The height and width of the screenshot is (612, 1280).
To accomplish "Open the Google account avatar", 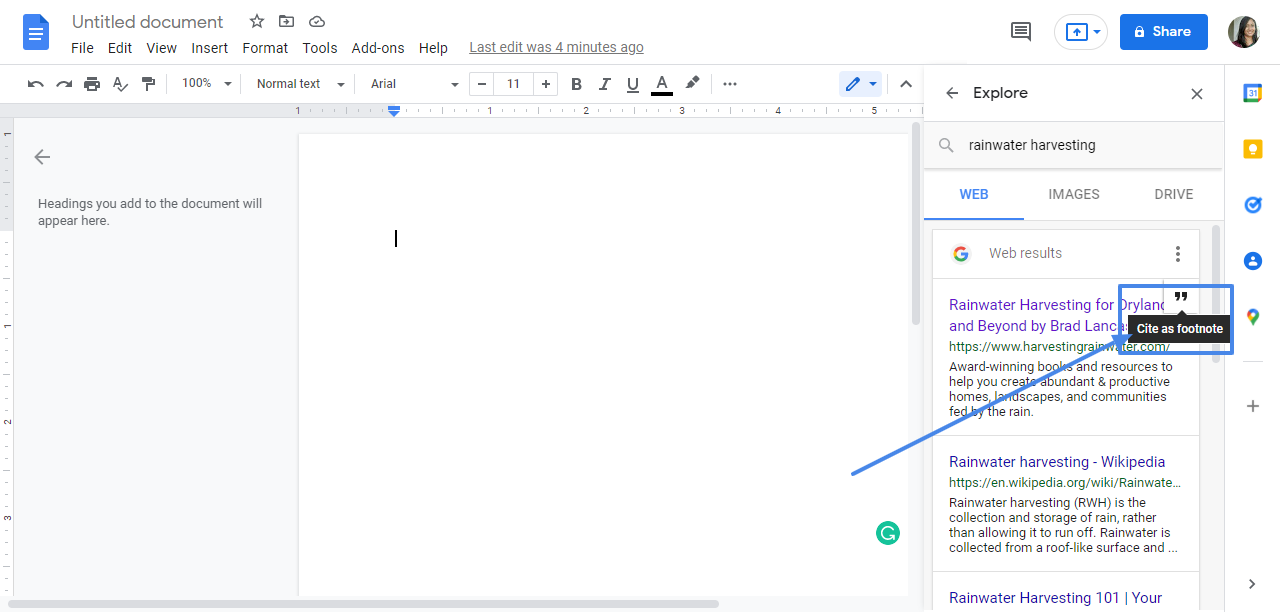I will (1244, 32).
